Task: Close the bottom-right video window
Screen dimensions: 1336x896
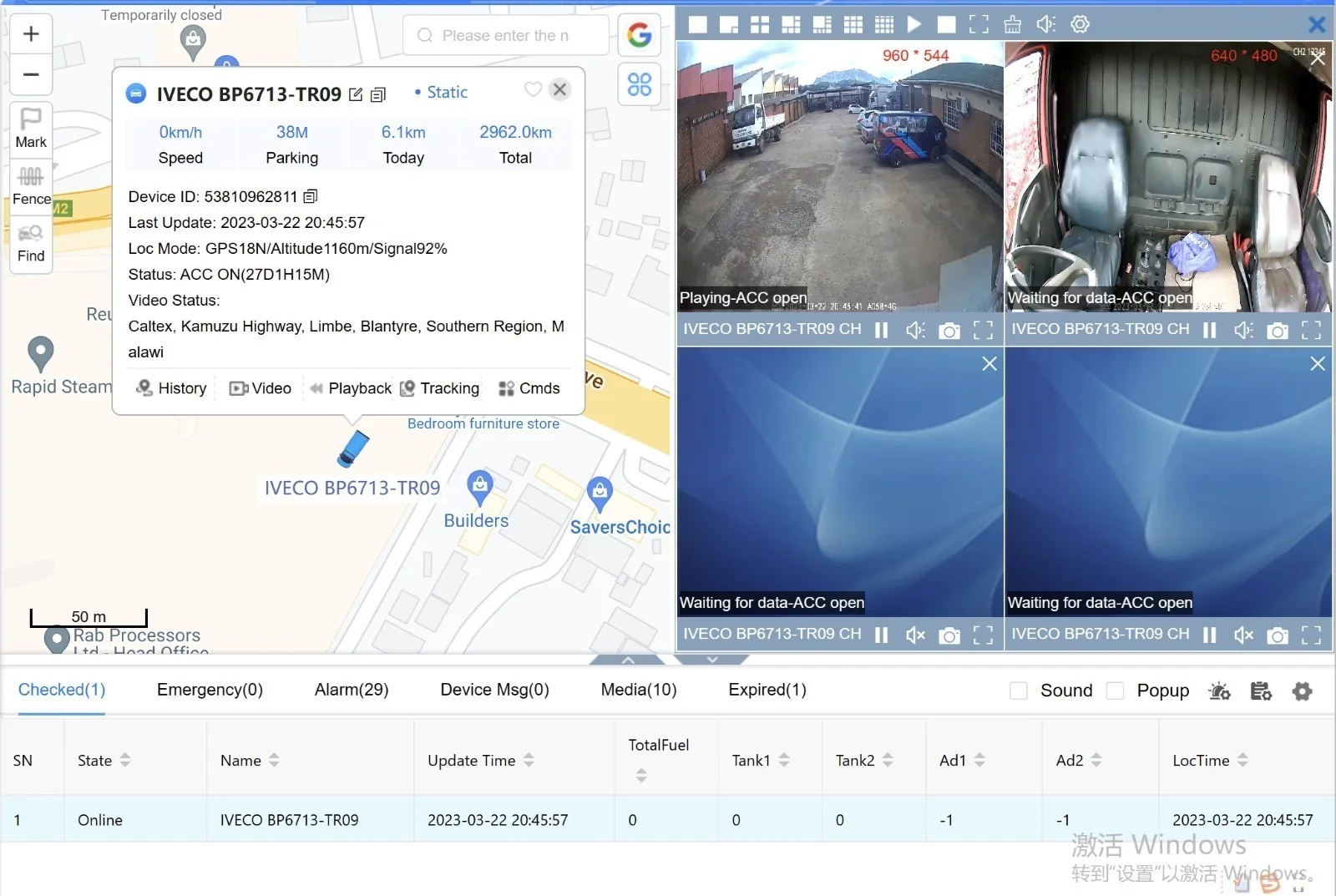Action: (1318, 363)
